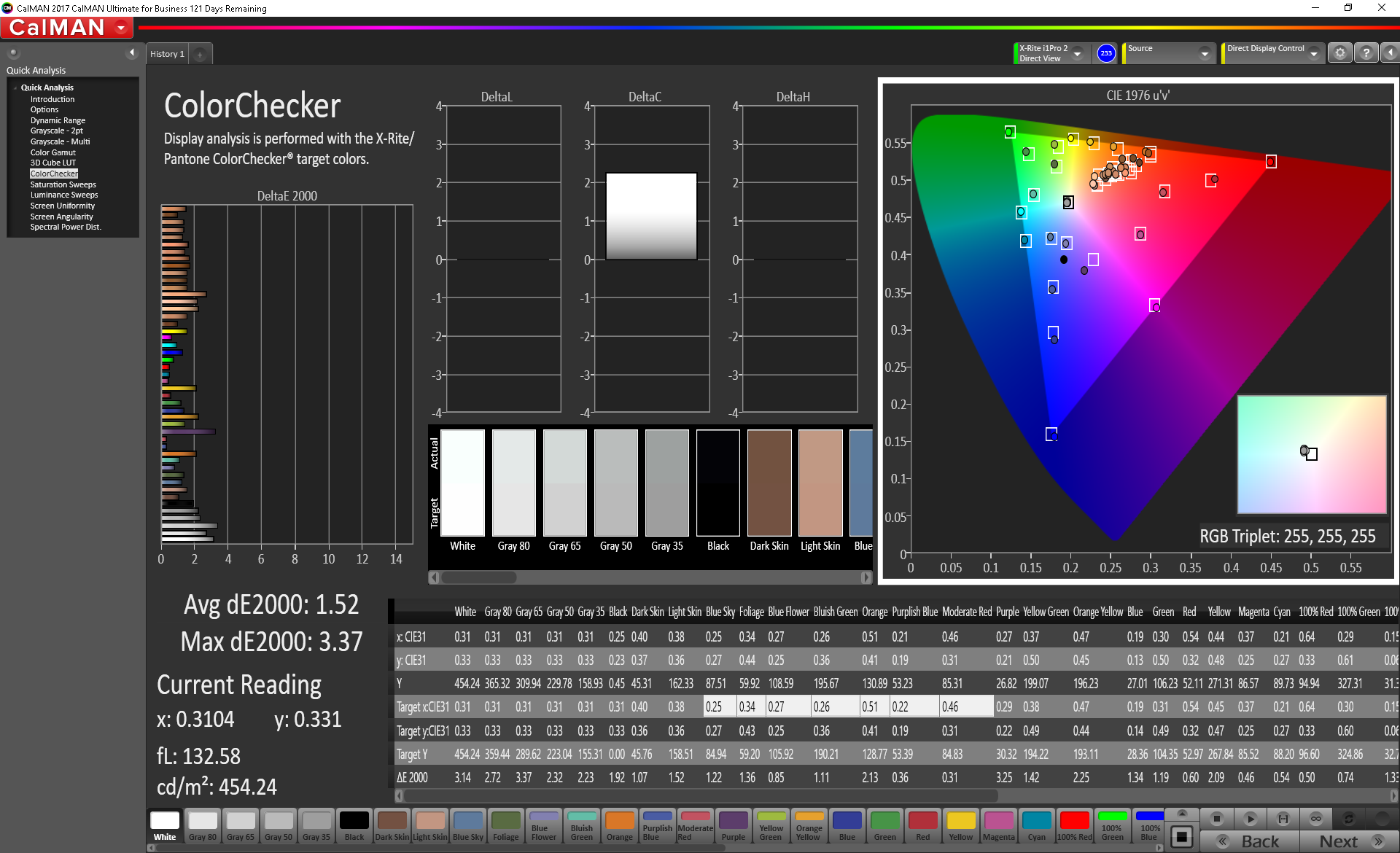Screen dimensions: 1400x853
Task: Collapse right panel with arrow icon
Action: pyautogui.click(x=1390, y=53)
